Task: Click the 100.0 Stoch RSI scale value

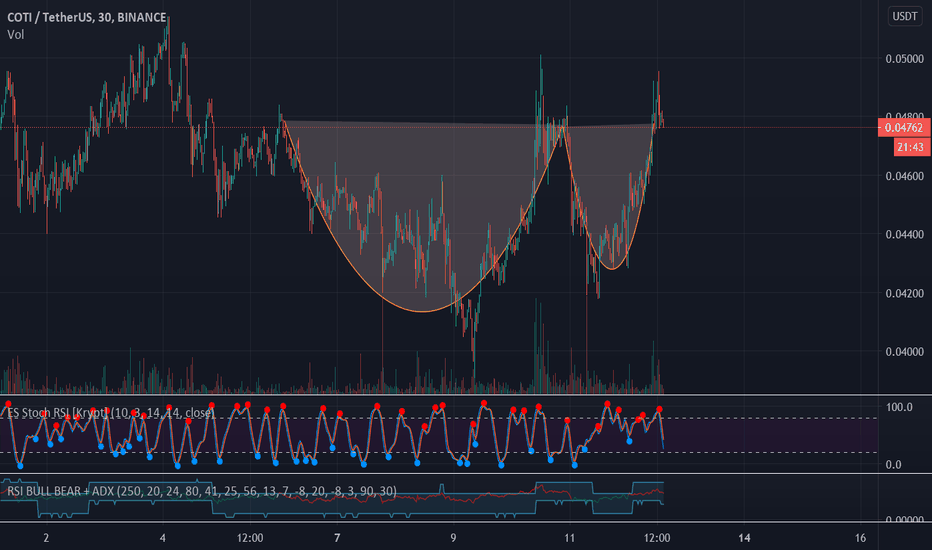Action: point(899,407)
